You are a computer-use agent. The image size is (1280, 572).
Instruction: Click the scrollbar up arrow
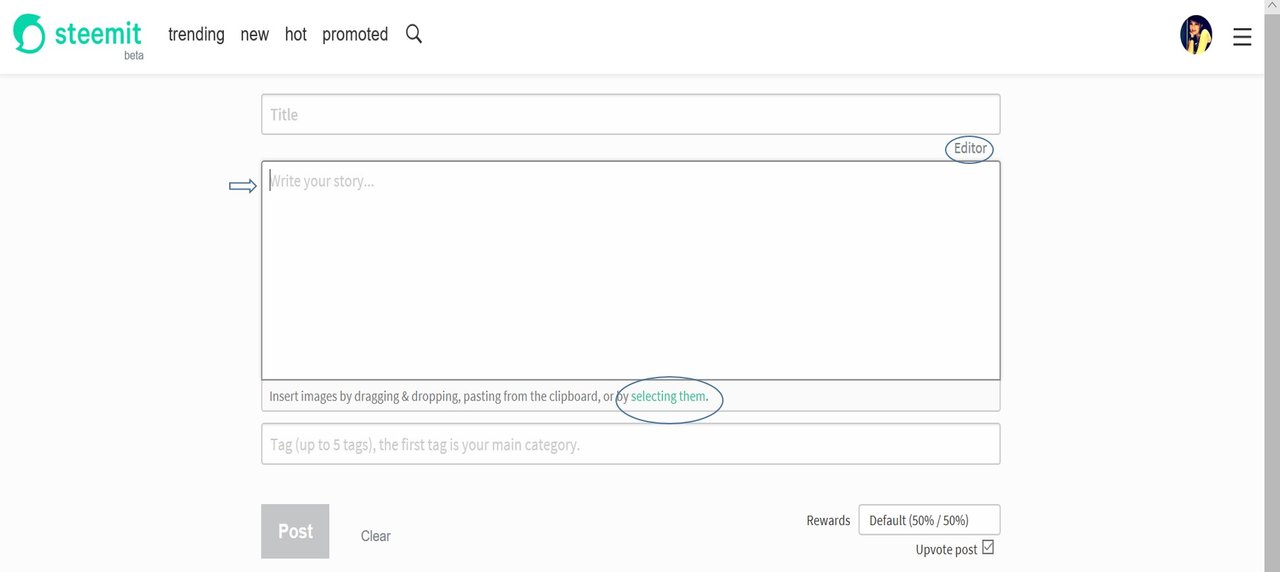1272,6
